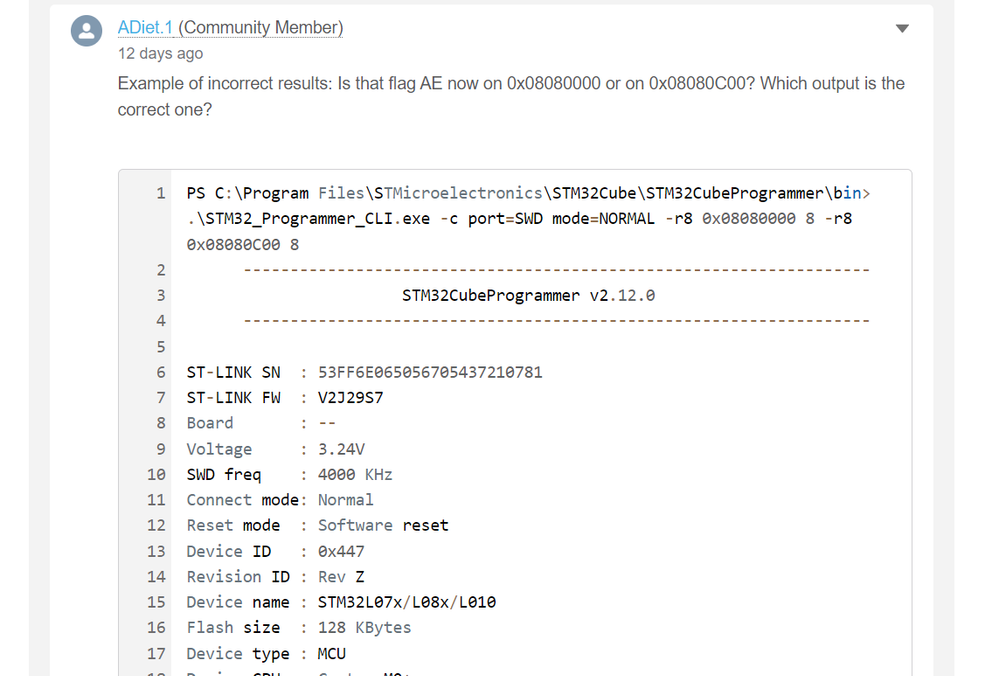The height and width of the screenshot is (676, 999).
Task: Expand the comment actions dropdown arrow
Action: (x=902, y=28)
